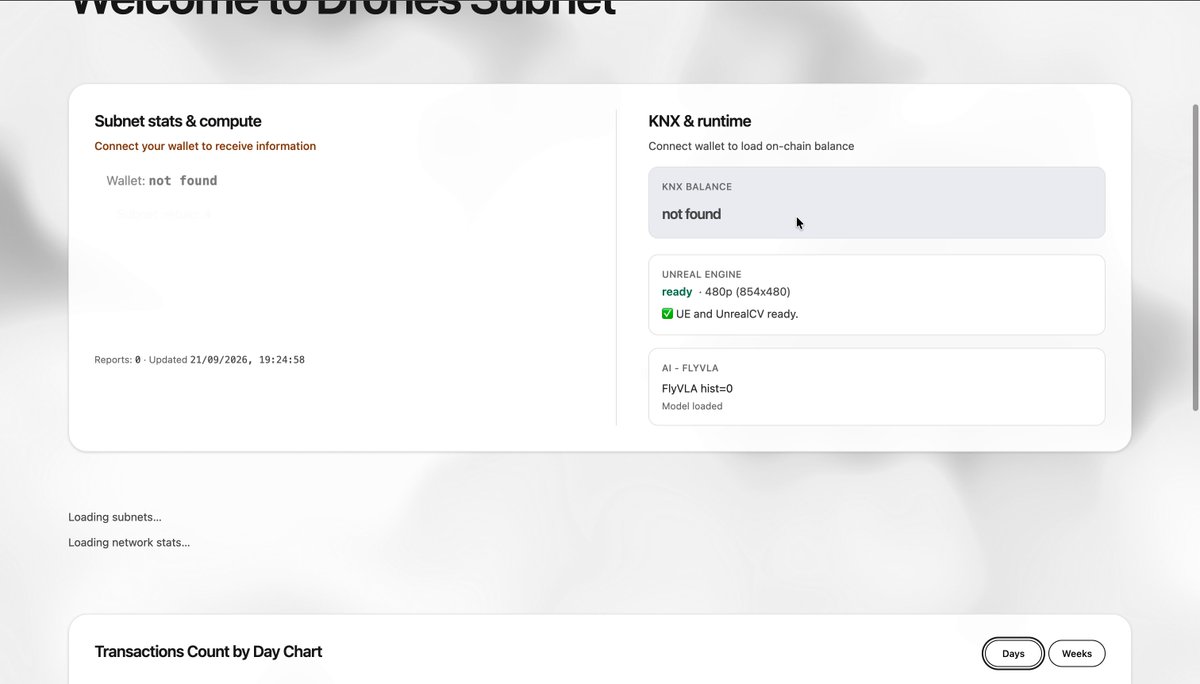Image resolution: width=1200 pixels, height=684 pixels.
Task: Click the "UNREAL ENGINE" label
Action: (x=702, y=274)
